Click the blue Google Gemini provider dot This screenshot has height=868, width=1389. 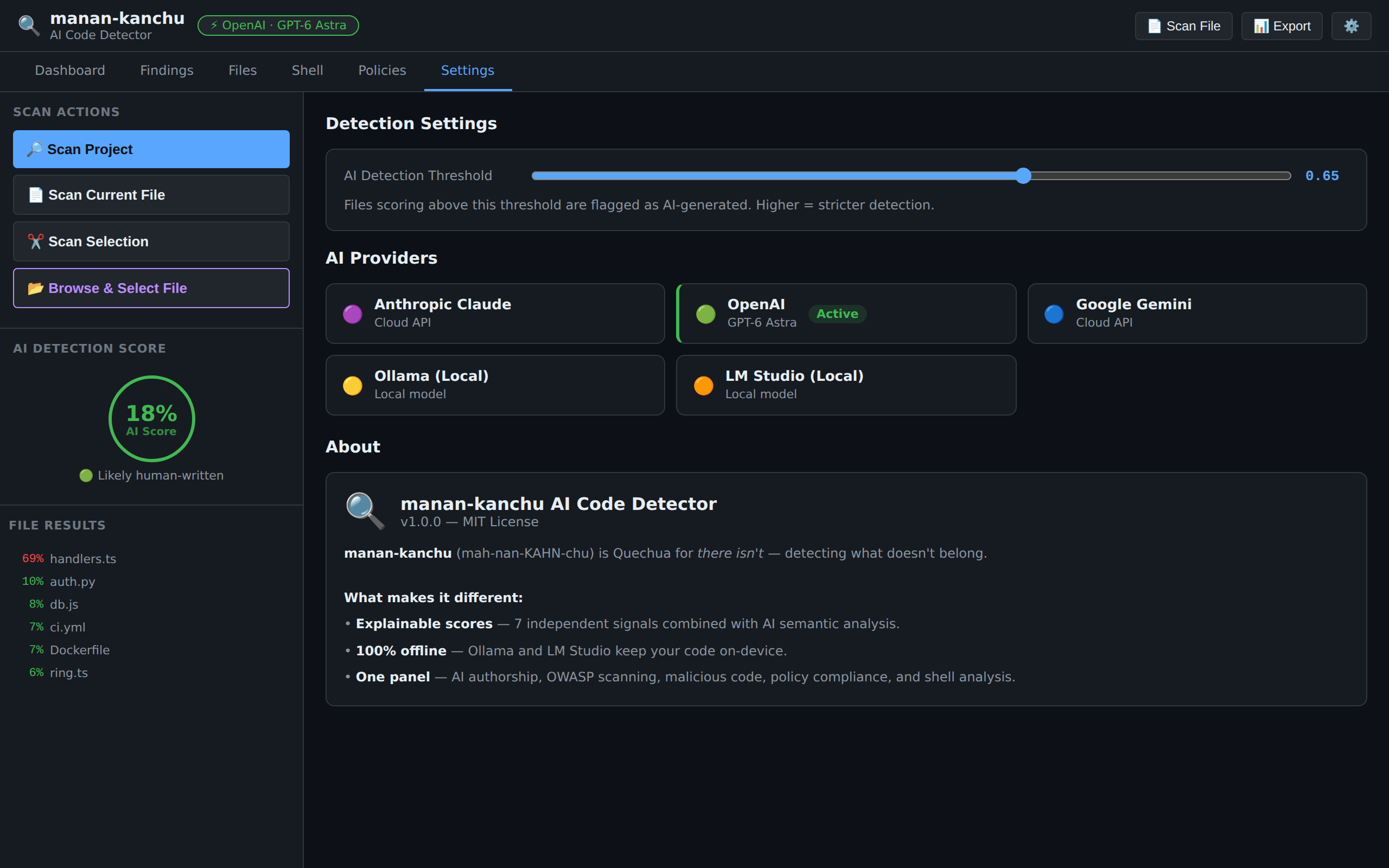coord(1054,314)
